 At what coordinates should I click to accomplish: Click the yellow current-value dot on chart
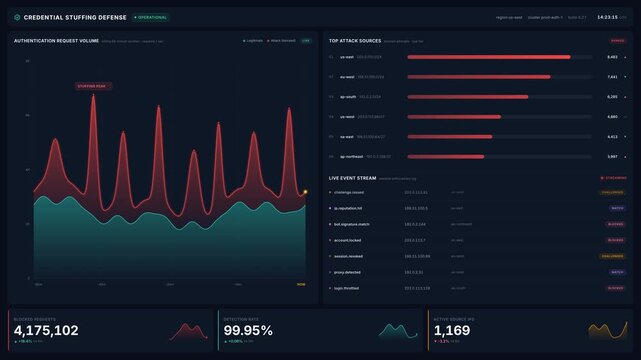tap(305, 192)
